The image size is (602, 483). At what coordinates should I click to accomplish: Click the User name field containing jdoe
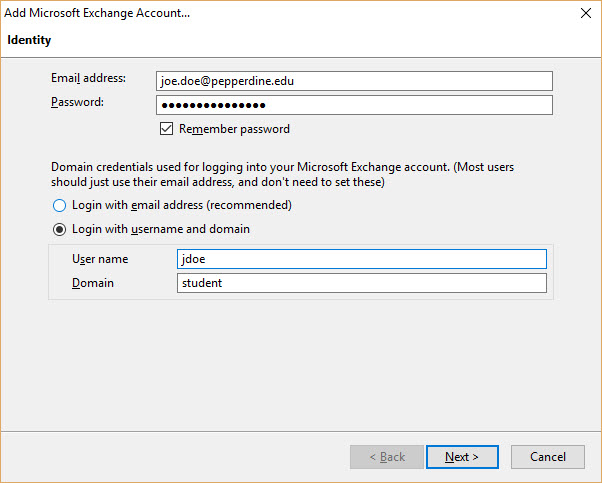click(x=361, y=259)
